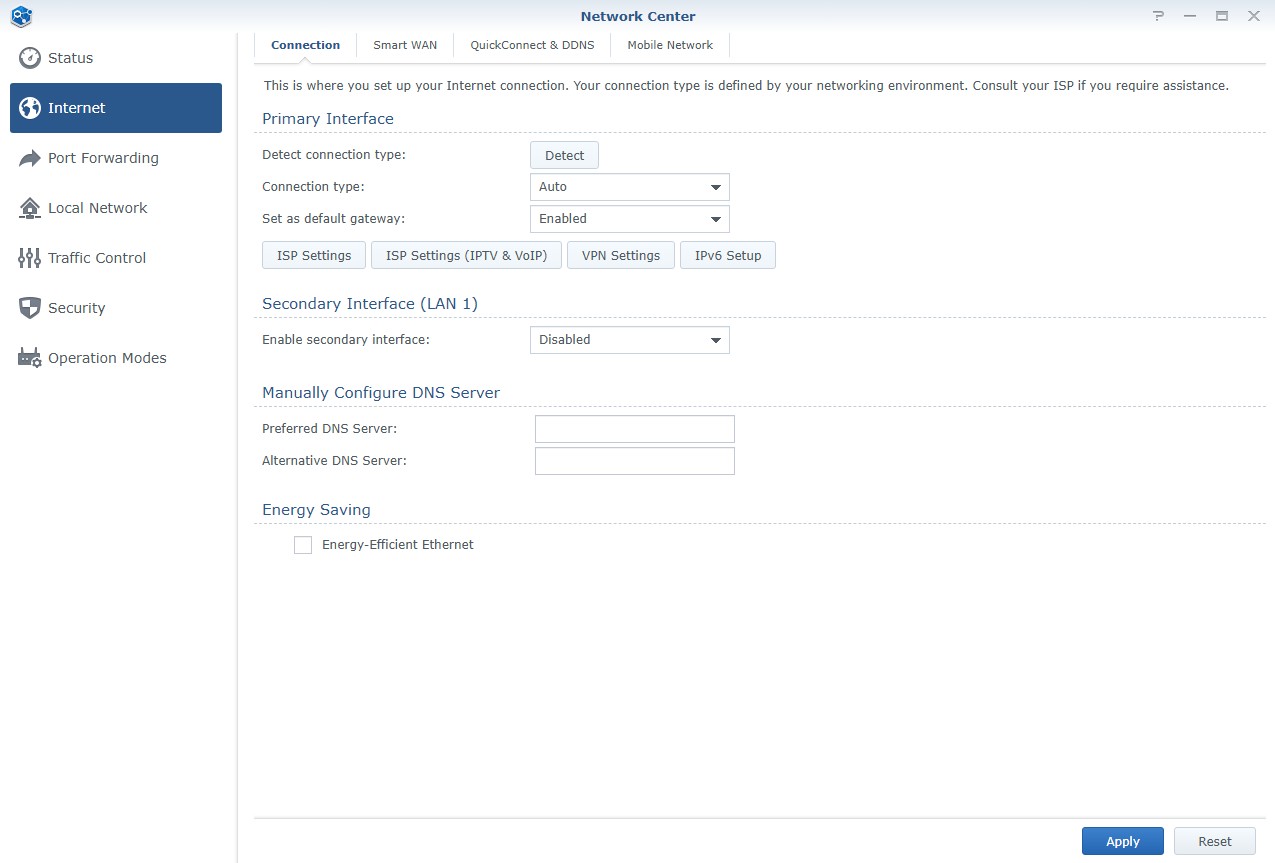This screenshot has width=1275, height=863.
Task: Go to the Mobile Network tab
Action: click(x=670, y=45)
